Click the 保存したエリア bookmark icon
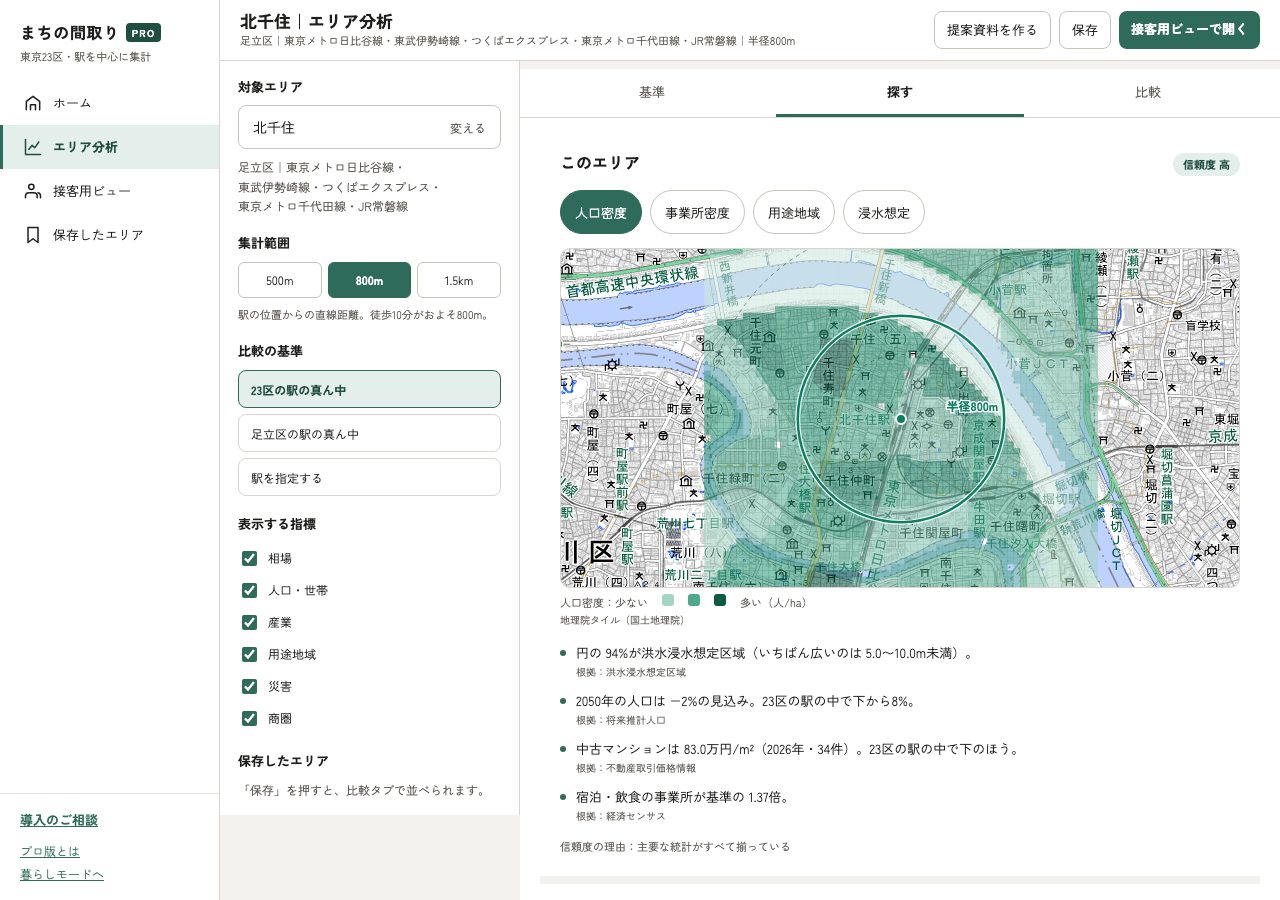The width and height of the screenshot is (1280, 900). coord(33,235)
